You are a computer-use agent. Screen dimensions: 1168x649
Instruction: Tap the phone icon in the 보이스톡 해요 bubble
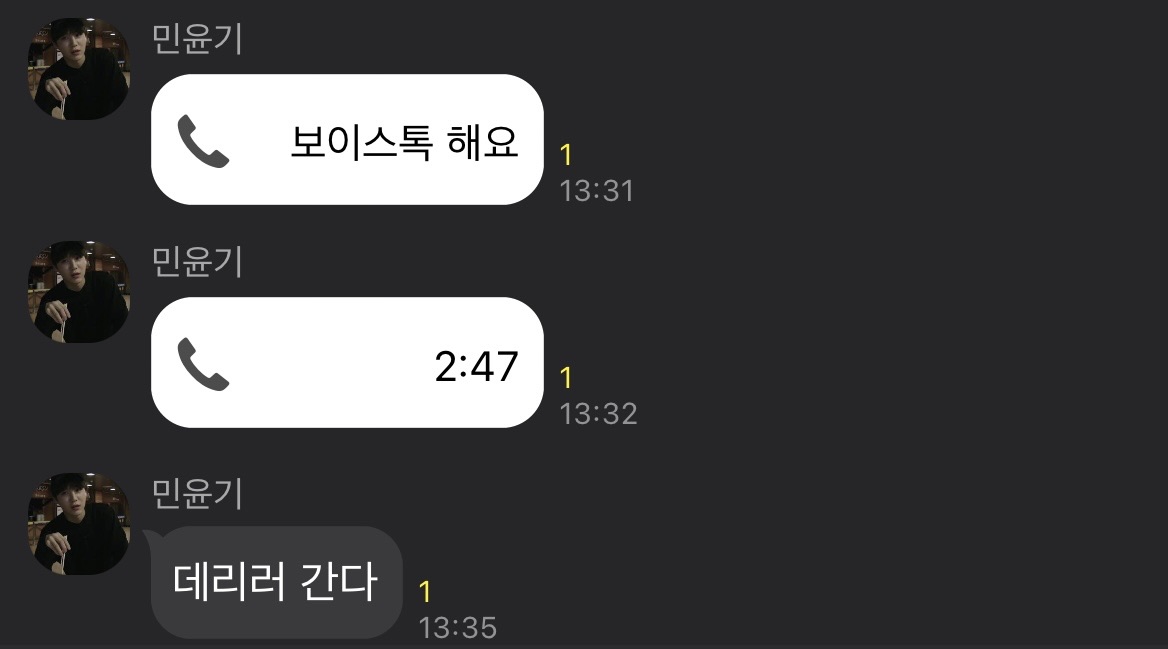[203, 141]
